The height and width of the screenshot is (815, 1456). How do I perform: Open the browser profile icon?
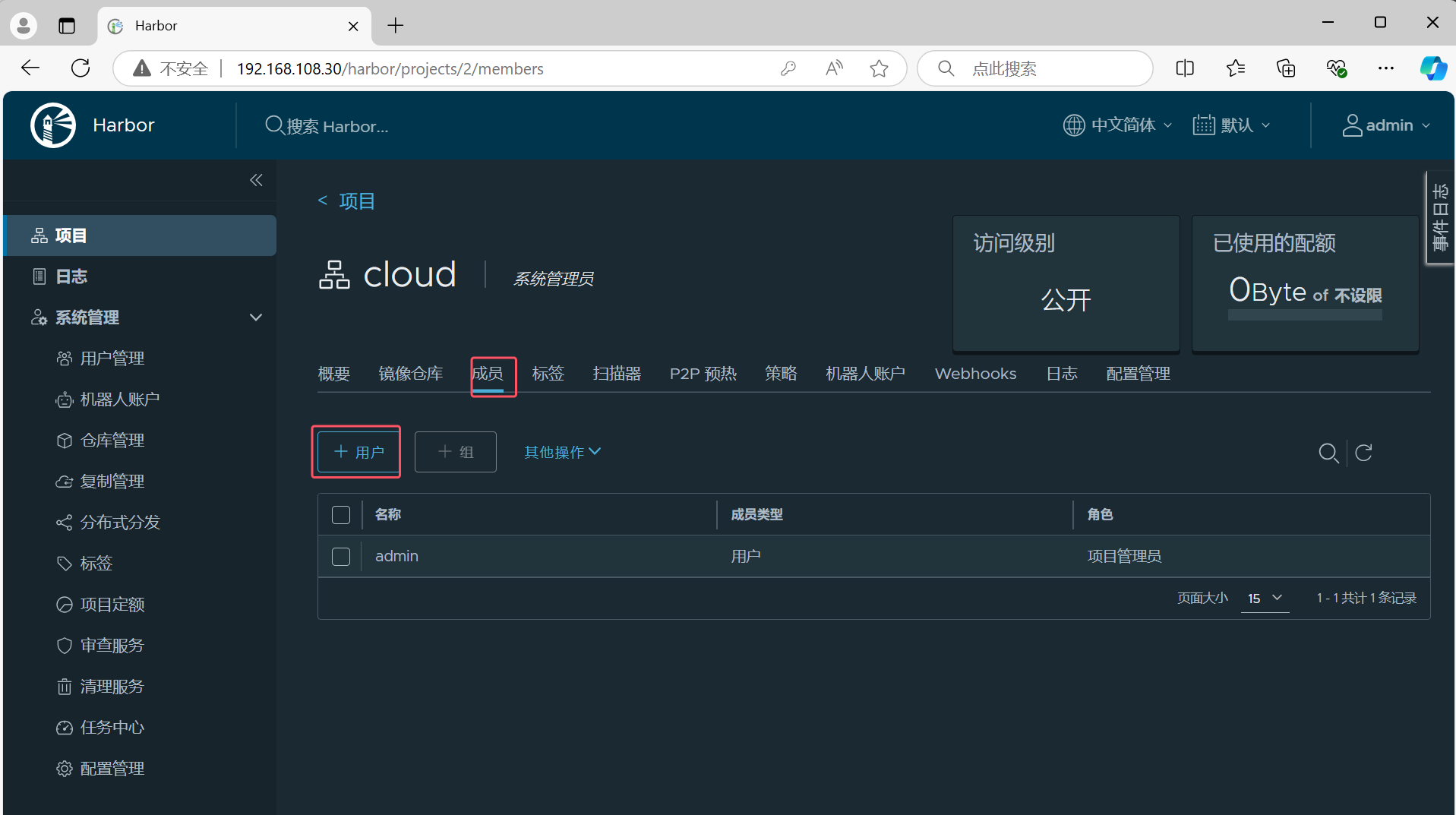click(24, 26)
